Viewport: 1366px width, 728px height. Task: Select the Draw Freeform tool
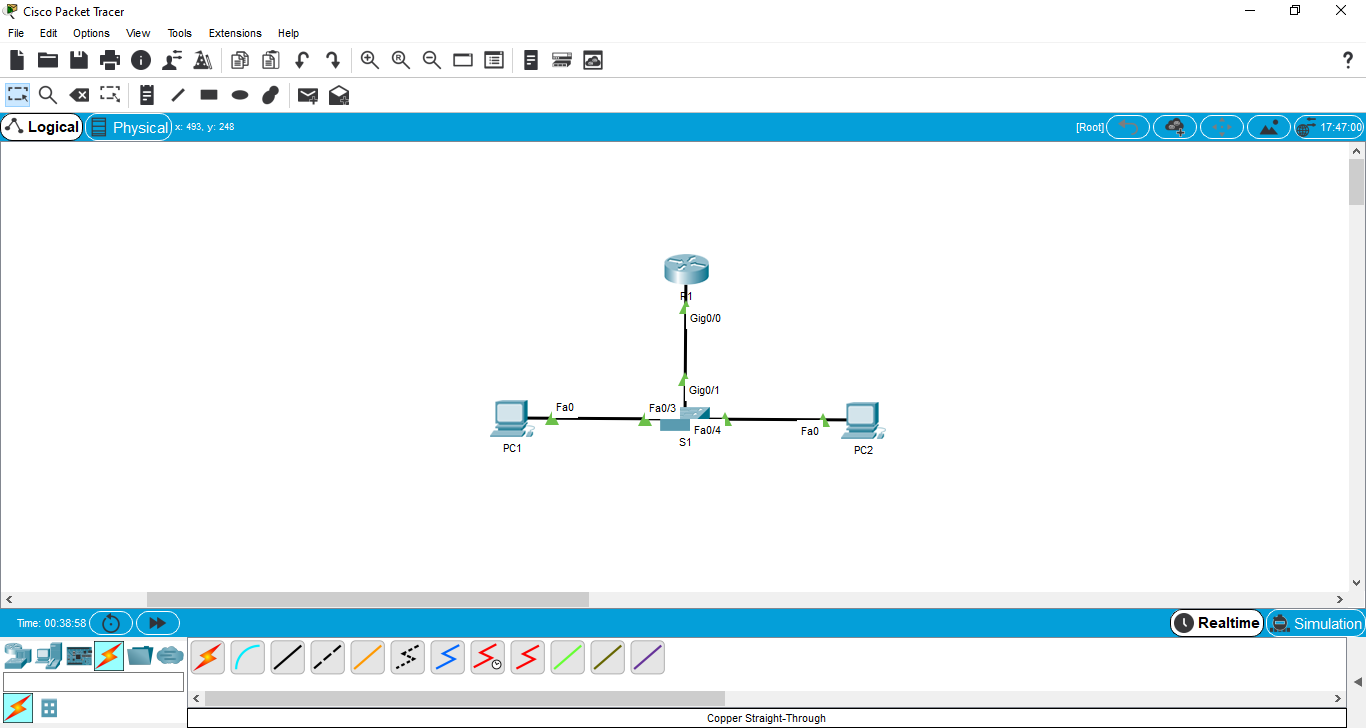point(270,95)
